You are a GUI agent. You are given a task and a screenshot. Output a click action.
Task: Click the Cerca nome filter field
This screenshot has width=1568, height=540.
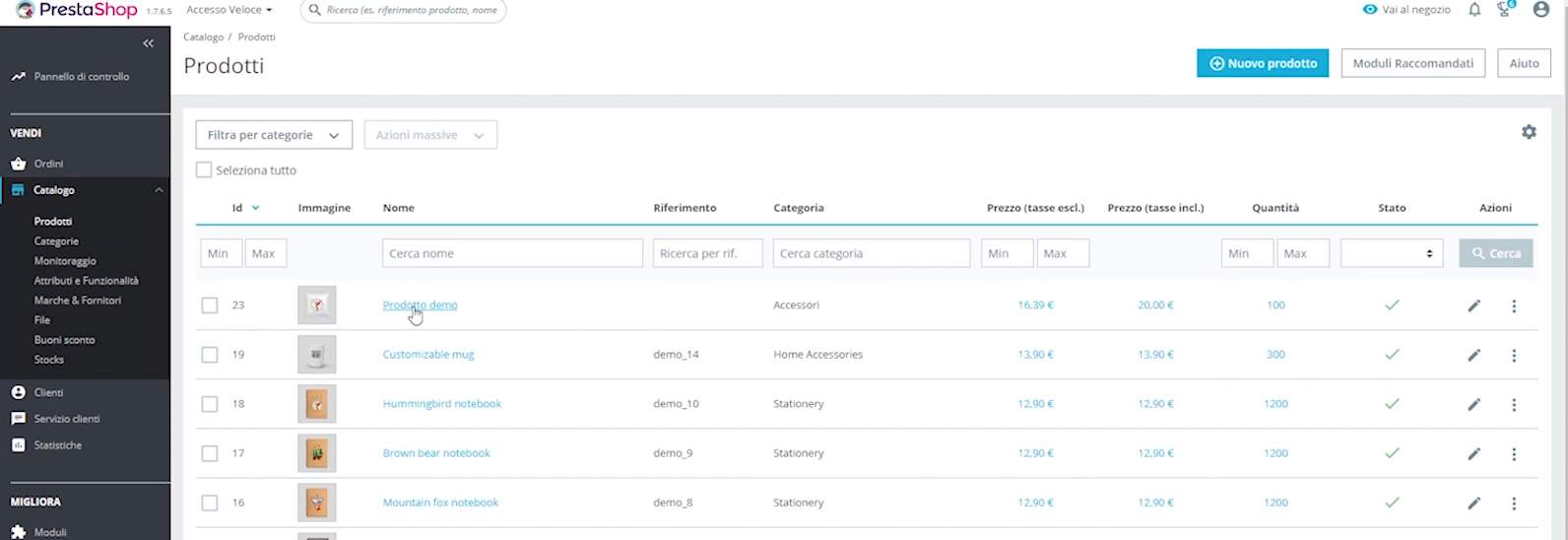tap(512, 253)
